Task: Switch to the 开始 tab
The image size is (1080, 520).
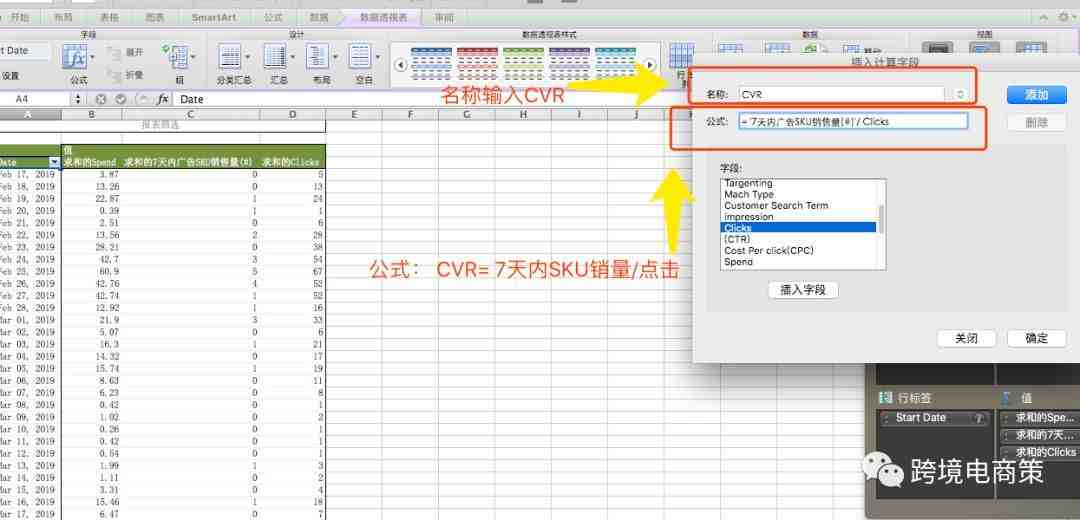Action: (x=21, y=18)
